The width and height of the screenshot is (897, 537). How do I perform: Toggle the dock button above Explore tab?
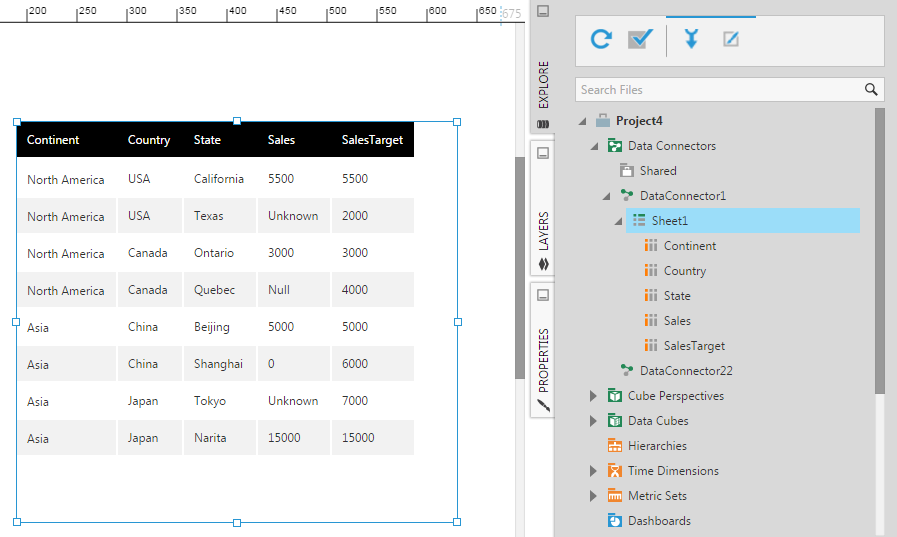[x=543, y=12]
